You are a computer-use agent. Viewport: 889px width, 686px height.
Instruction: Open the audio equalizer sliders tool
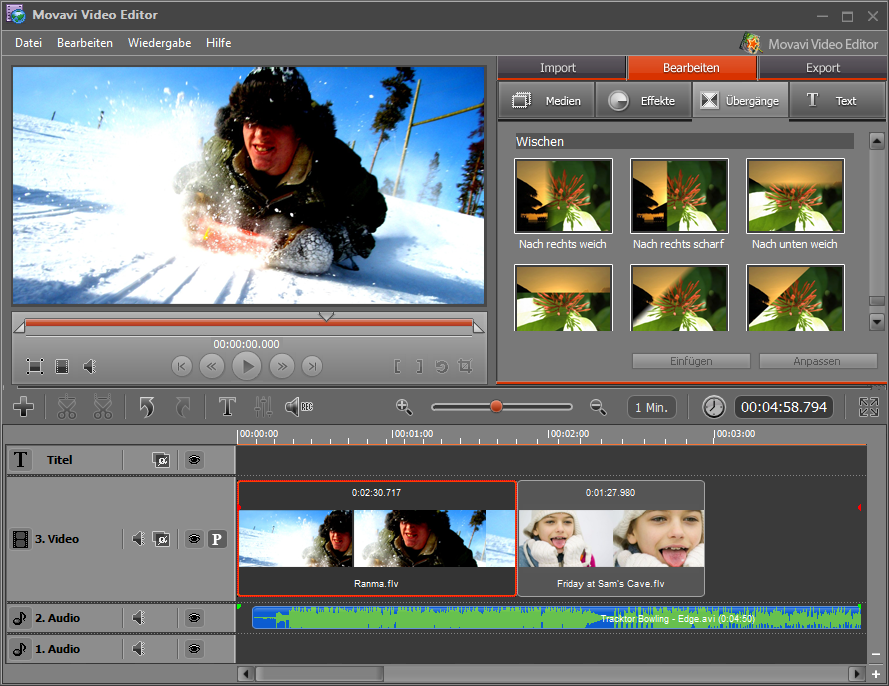pos(263,407)
